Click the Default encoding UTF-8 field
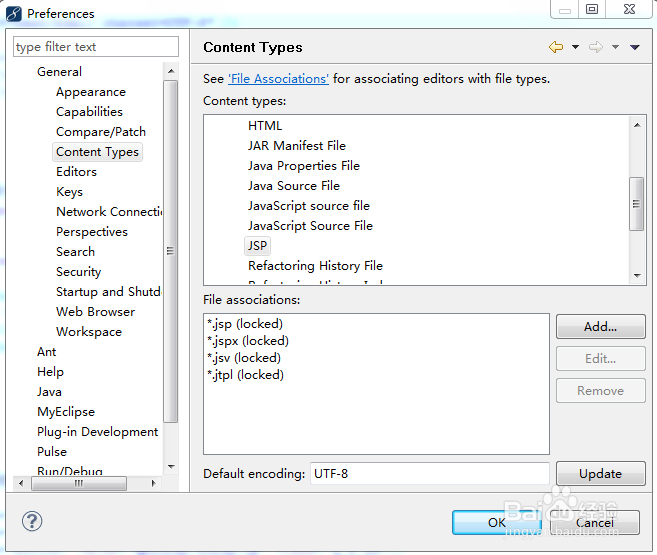The width and height of the screenshot is (657, 555). click(x=429, y=474)
